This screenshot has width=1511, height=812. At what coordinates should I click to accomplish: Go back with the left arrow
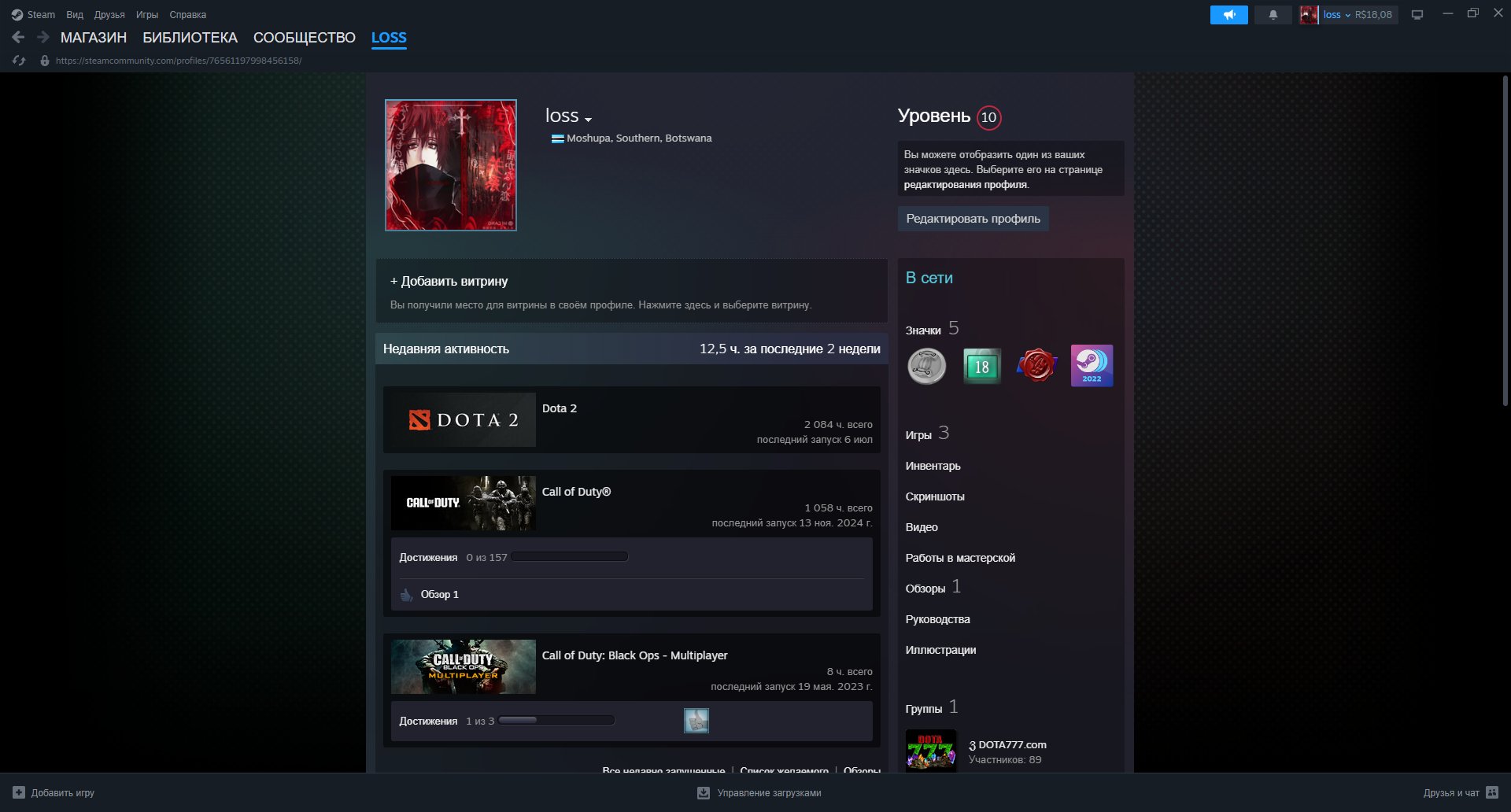coord(18,37)
